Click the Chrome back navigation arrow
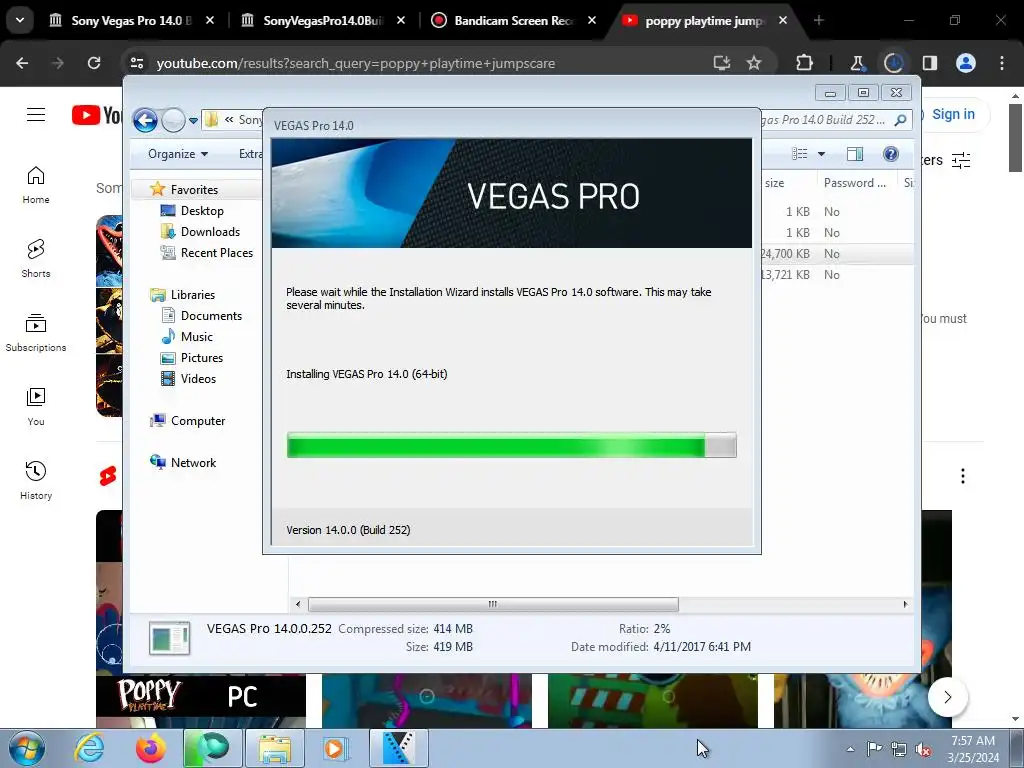Screen dimensions: 1024x768 (x=22, y=63)
